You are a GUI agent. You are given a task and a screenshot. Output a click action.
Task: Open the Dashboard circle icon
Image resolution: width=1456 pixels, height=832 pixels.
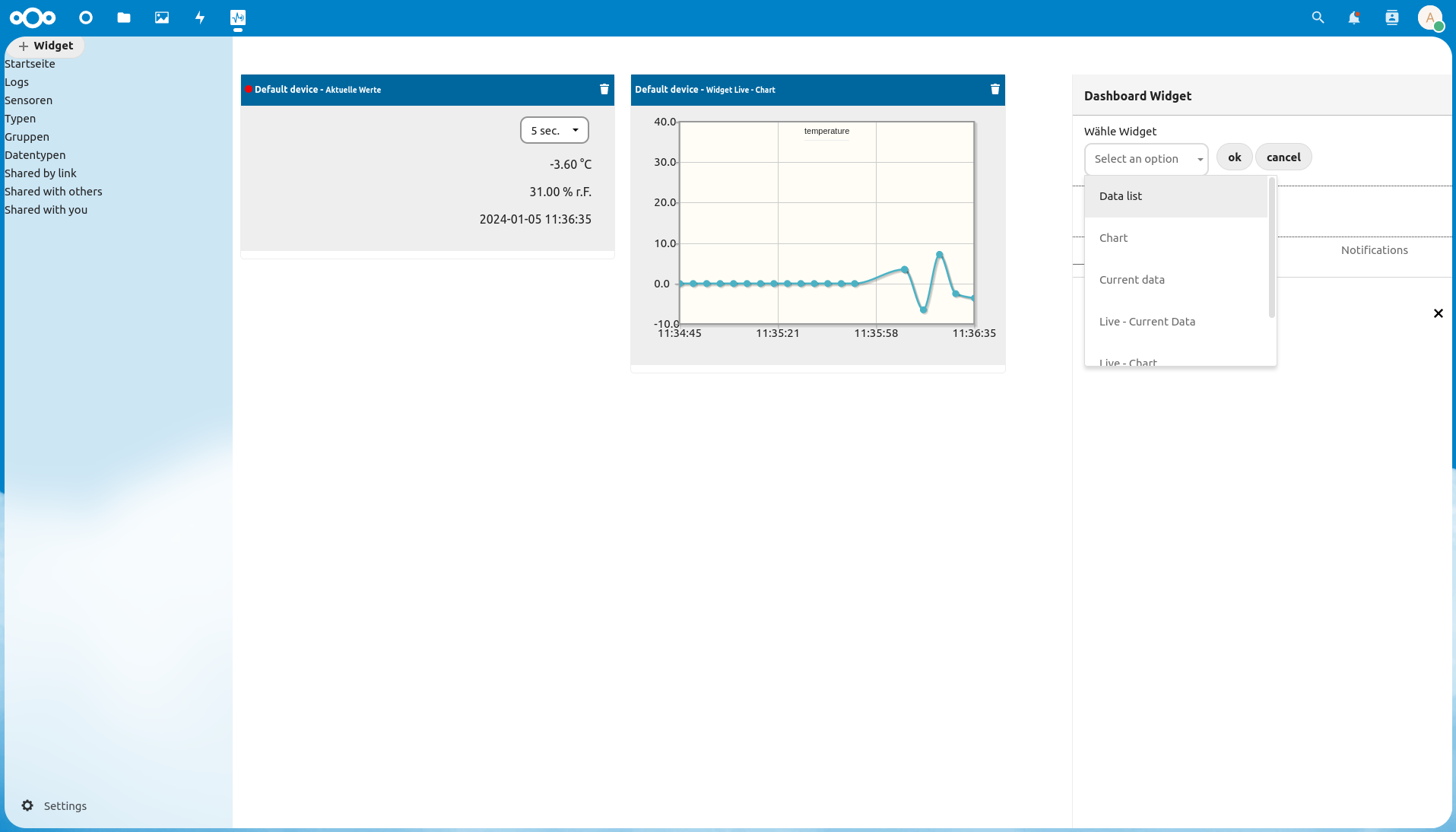(86, 17)
